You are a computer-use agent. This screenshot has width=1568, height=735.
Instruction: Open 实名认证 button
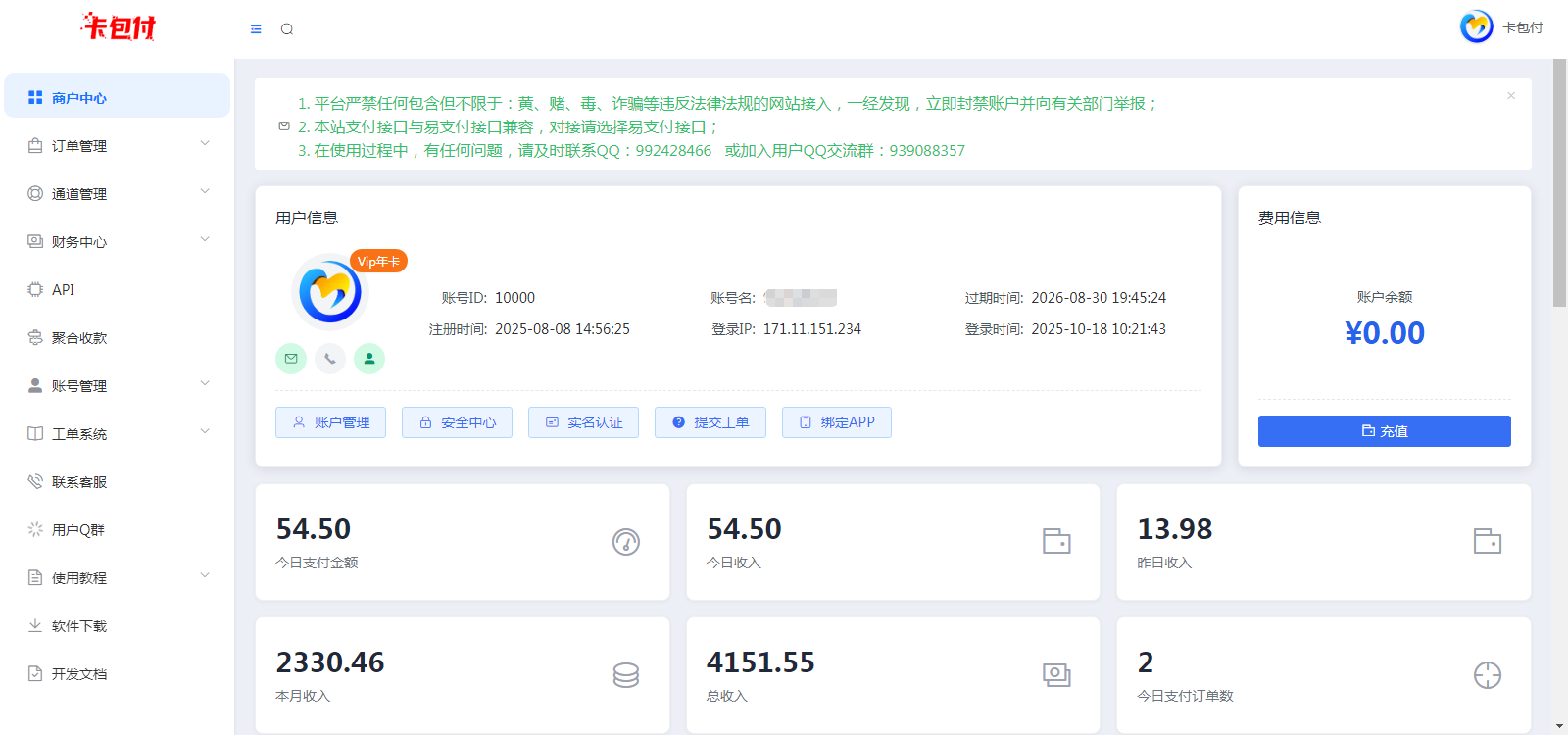583,422
